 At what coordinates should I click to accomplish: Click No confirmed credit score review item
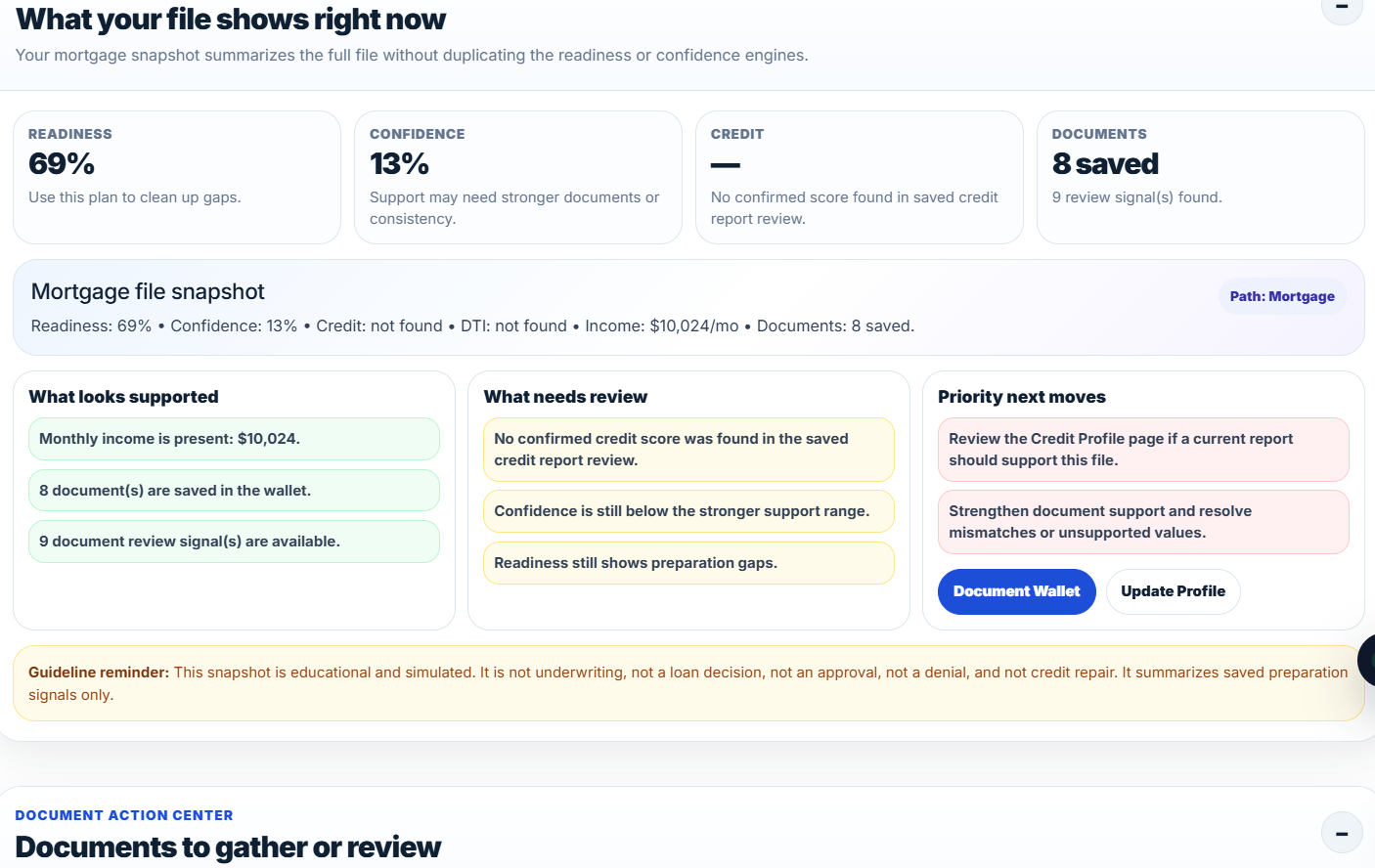coord(688,450)
